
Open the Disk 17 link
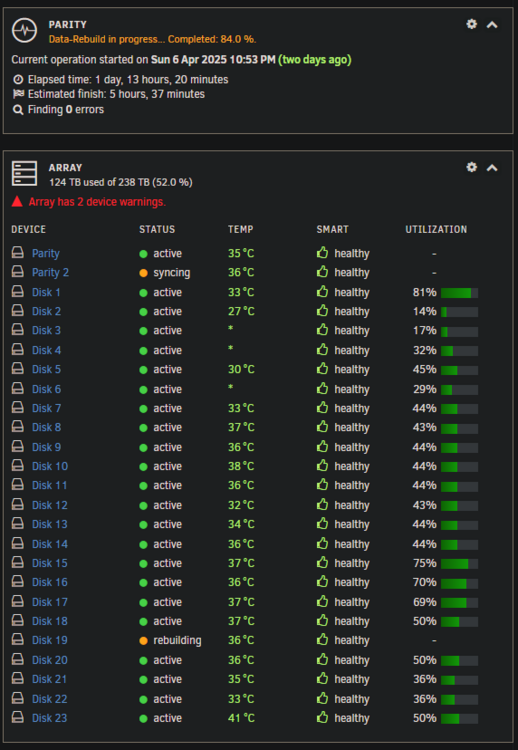point(50,602)
